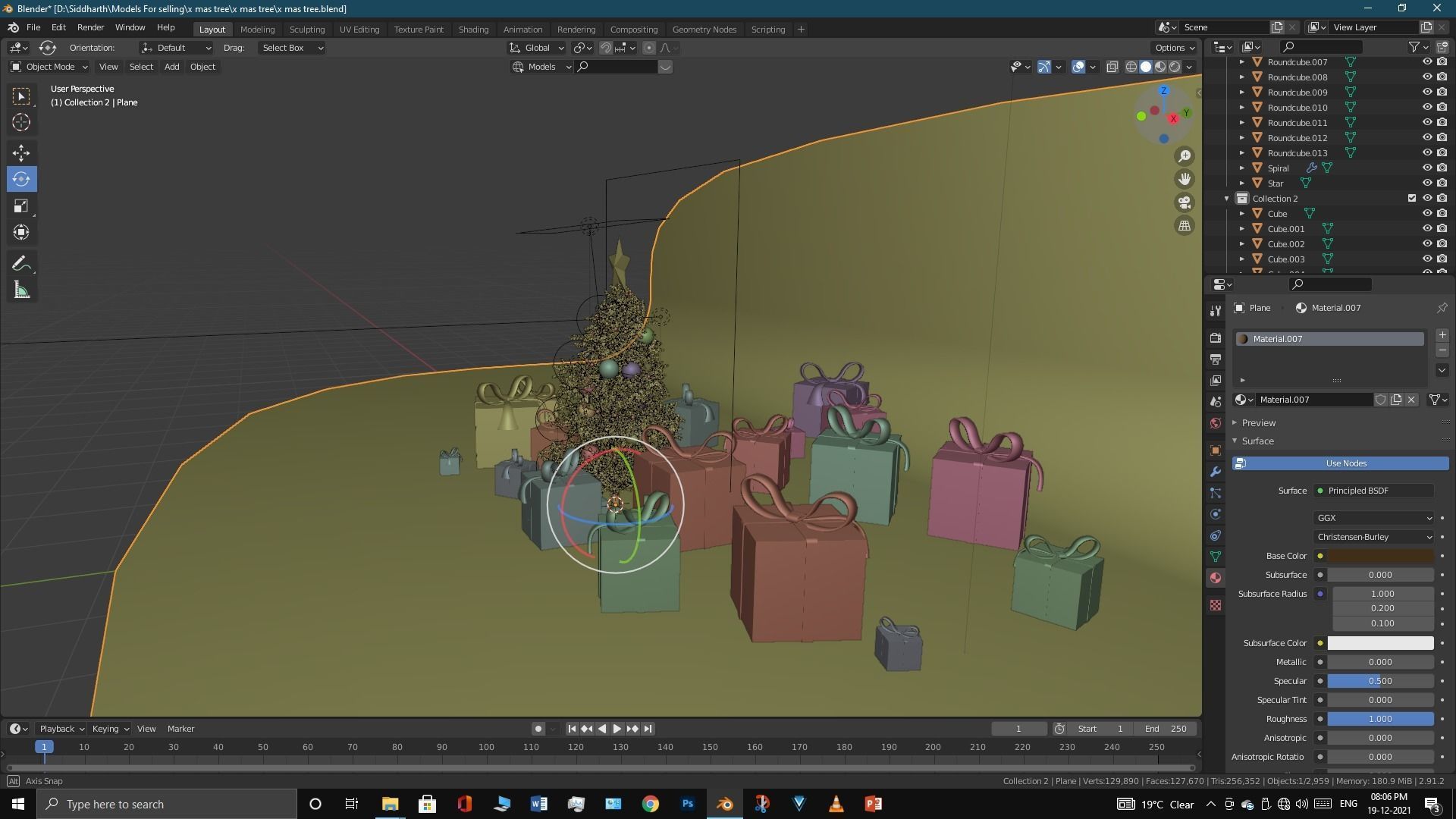Toggle the X-ray view button
This screenshot has width=1456, height=819.
coord(1112,67)
